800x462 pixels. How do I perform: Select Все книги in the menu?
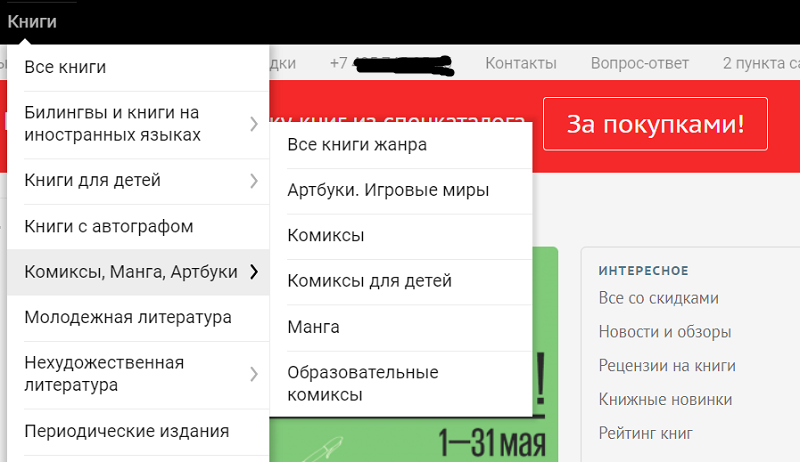point(65,68)
